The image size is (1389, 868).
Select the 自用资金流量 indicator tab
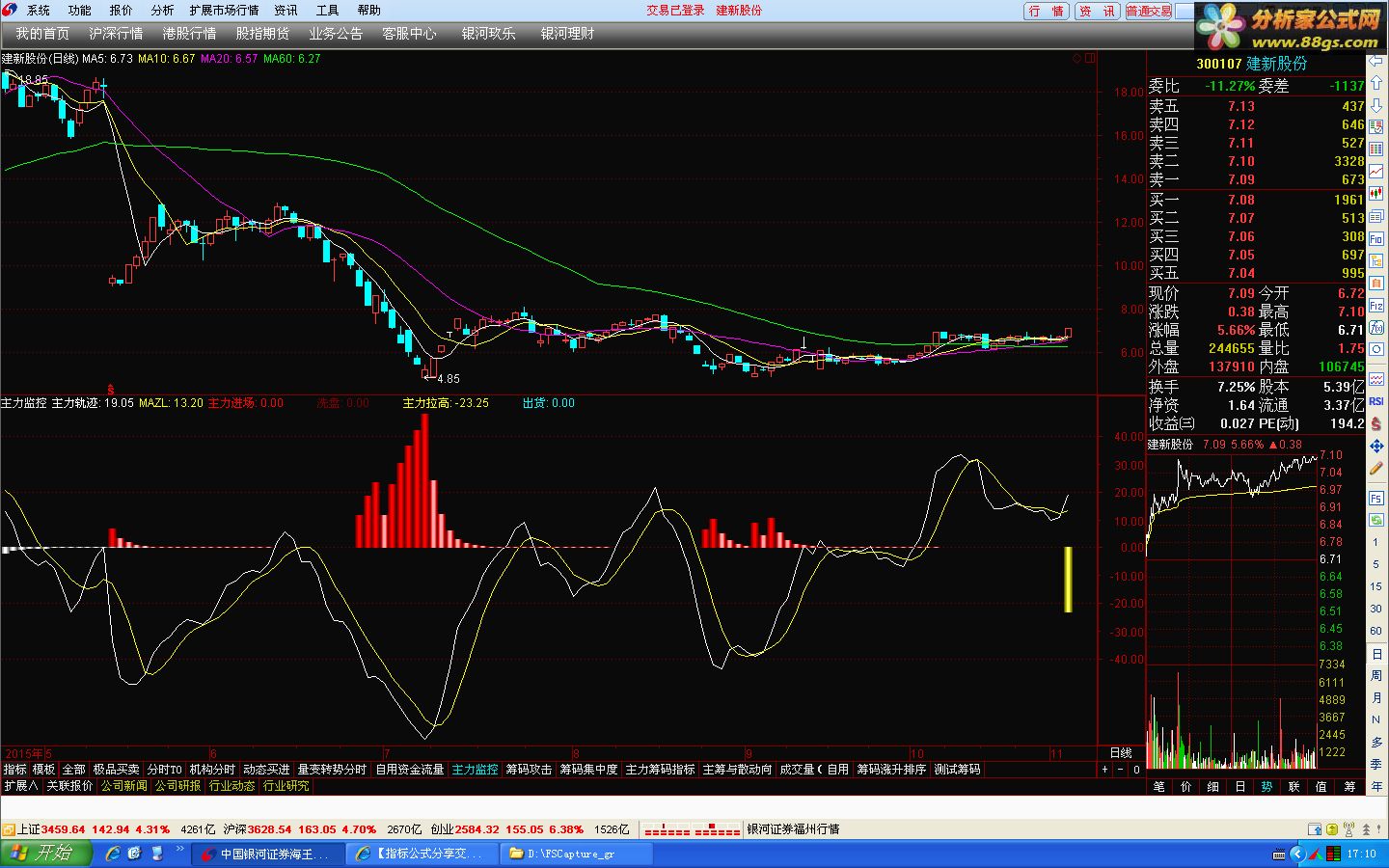click(410, 770)
